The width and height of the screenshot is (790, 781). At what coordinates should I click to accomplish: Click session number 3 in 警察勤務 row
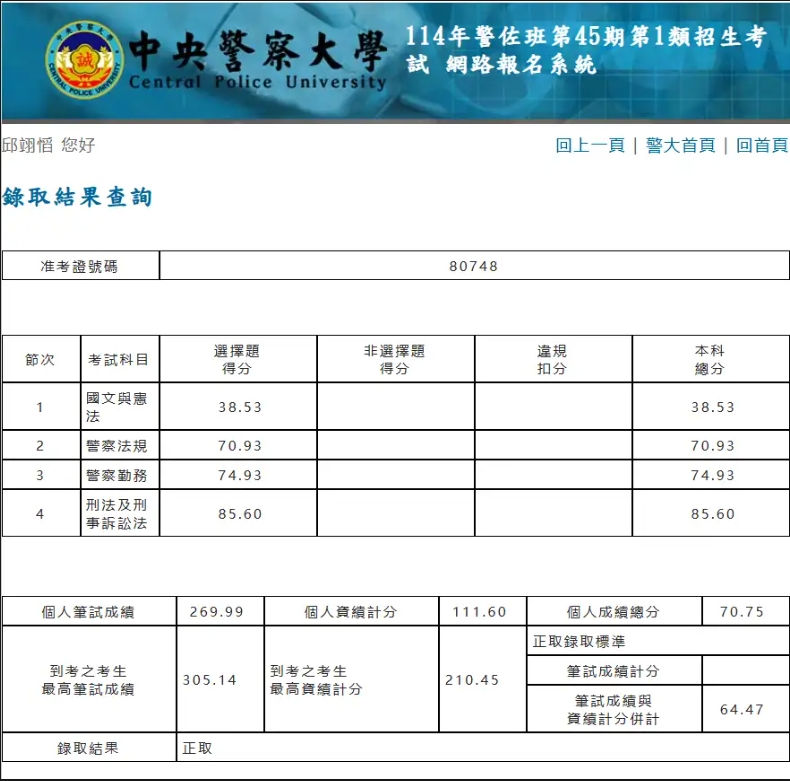point(40,475)
